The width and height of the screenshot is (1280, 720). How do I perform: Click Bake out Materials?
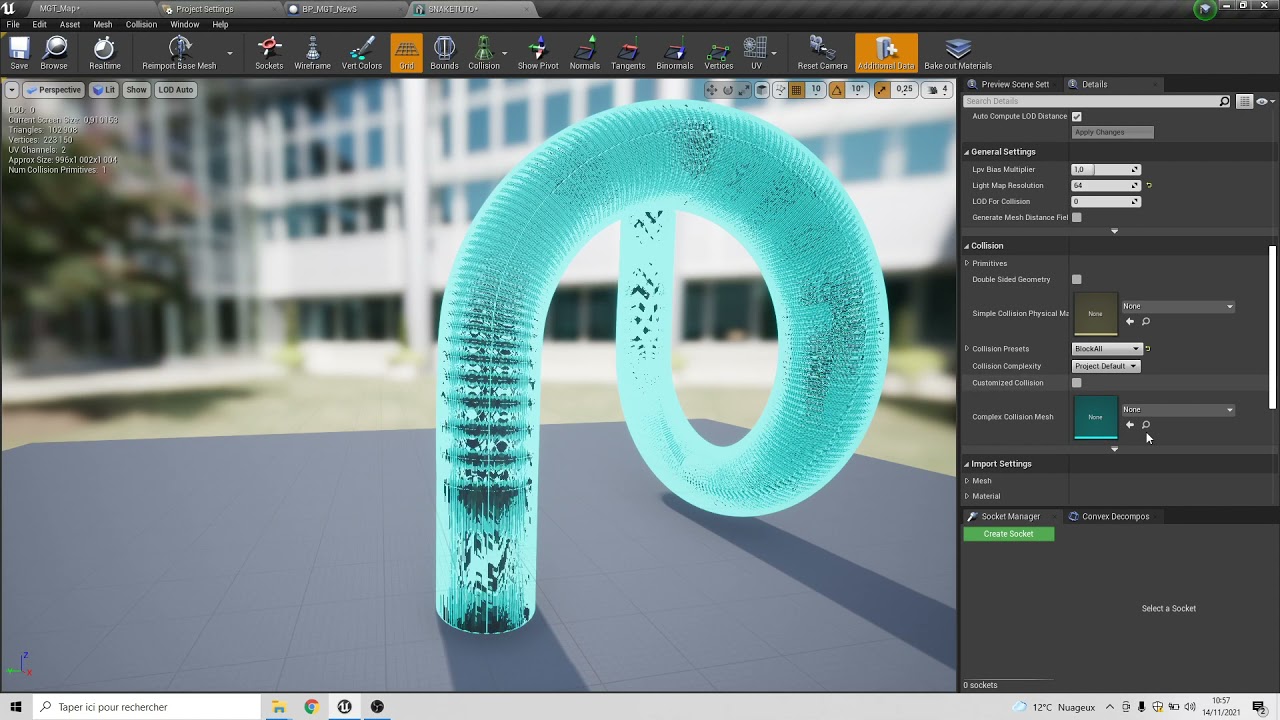(957, 52)
